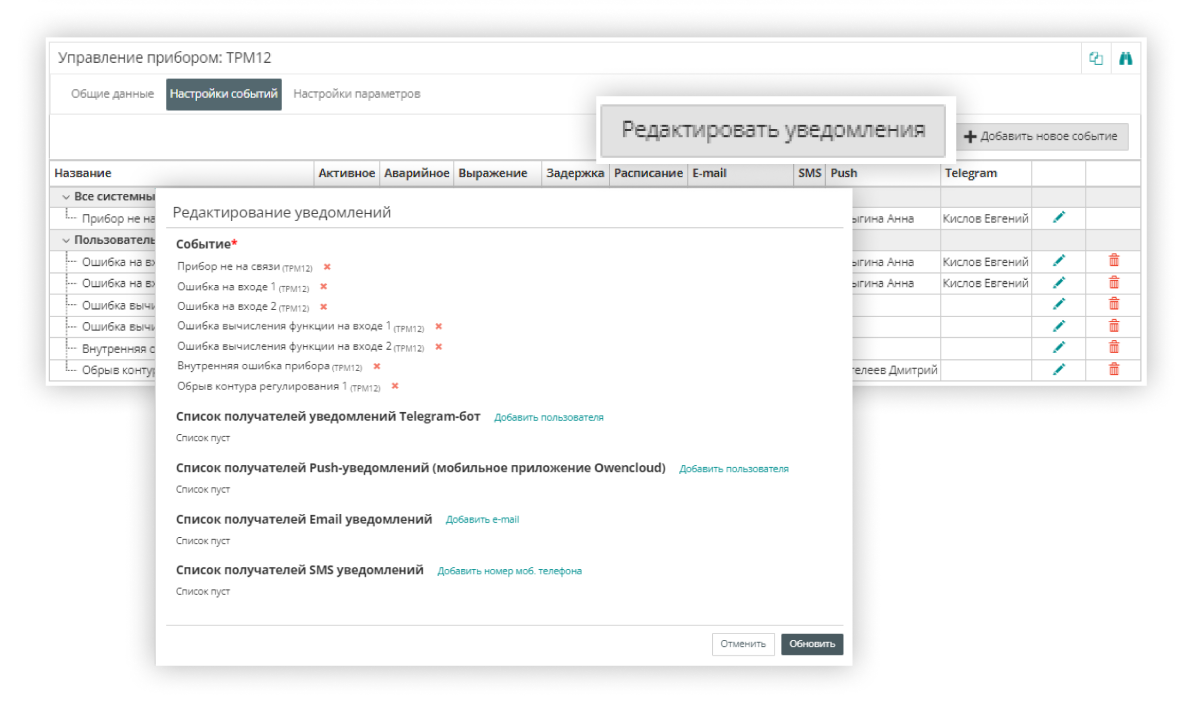Select the Настройки событий tab

[224, 94]
